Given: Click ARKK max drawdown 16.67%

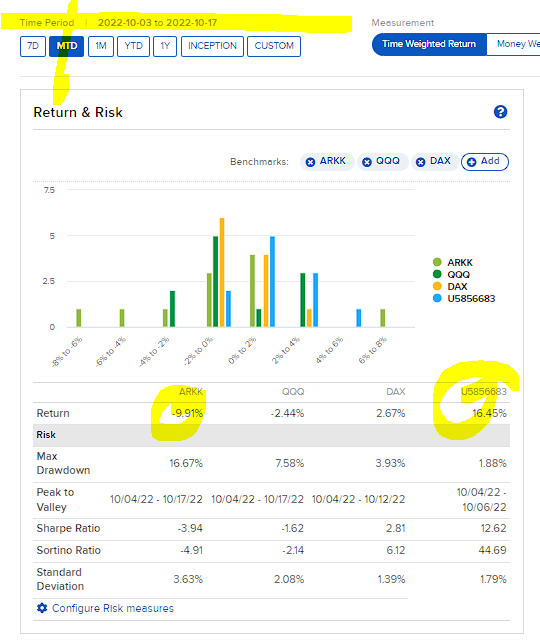Looking at the screenshot, I should [186, 463].
